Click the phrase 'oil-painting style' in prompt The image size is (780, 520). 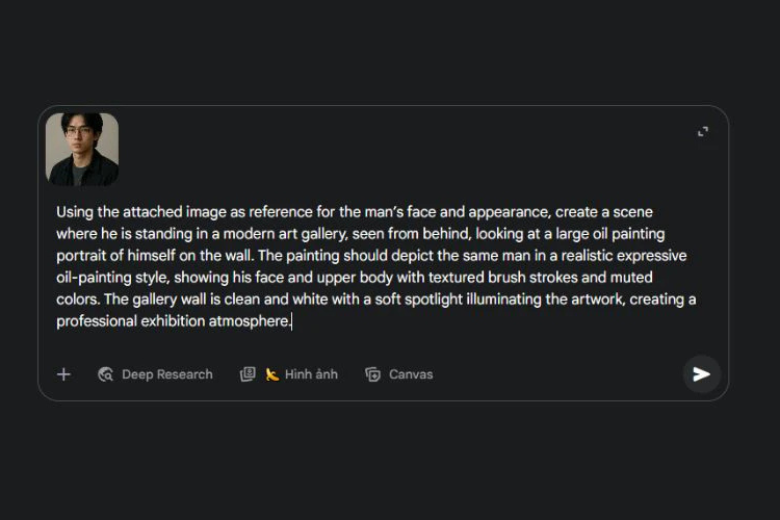coord(113,278)
